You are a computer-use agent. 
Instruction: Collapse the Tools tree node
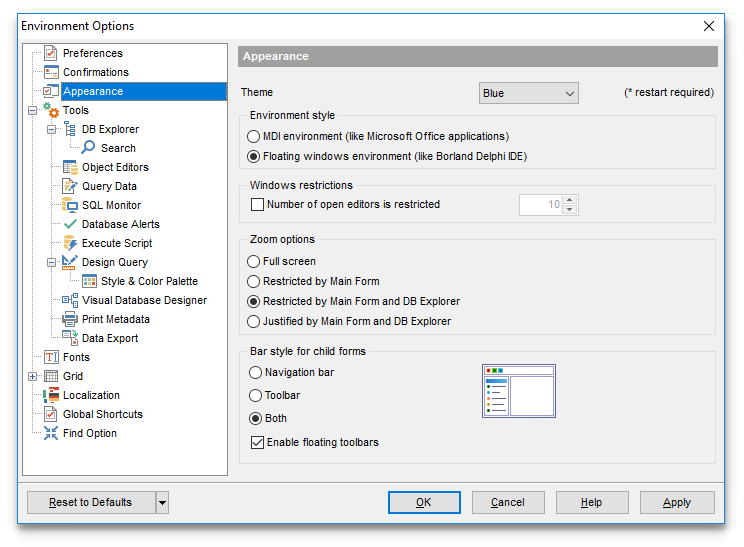[32, 111]
